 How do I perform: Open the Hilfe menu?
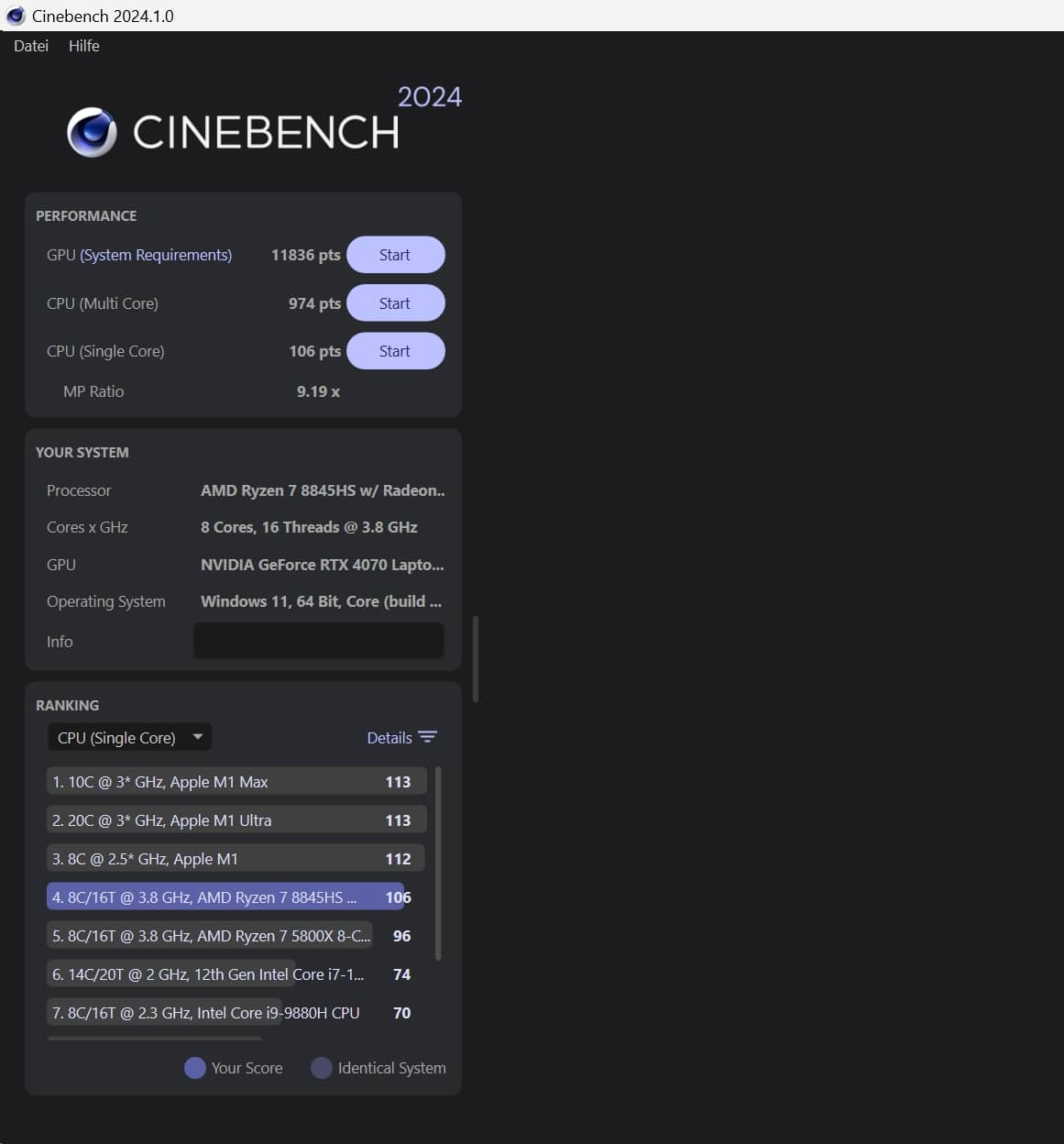coord(83,46)
